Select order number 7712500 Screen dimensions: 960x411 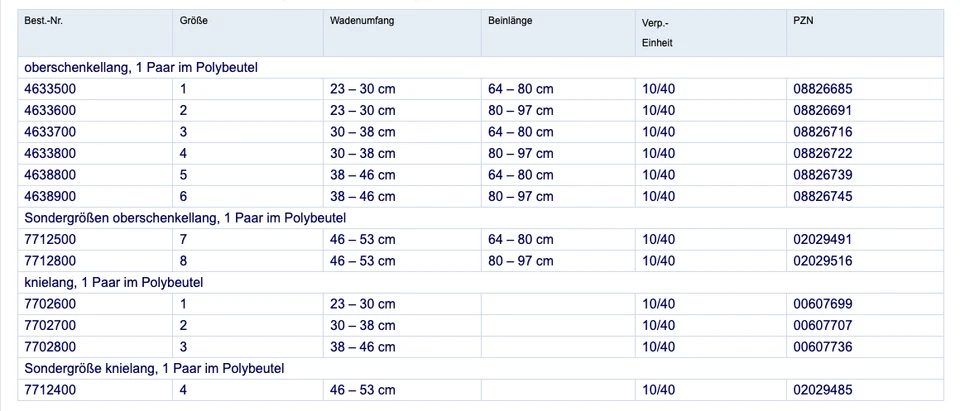coord(50,240)
